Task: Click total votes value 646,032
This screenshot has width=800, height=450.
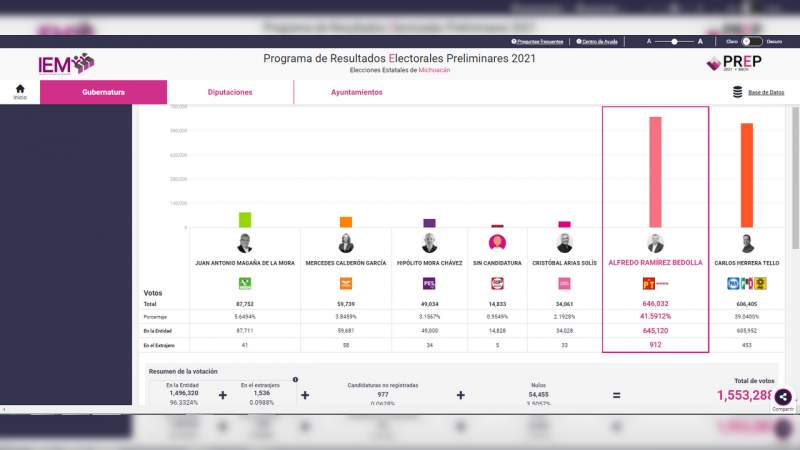Action: pyautogui.click(x=655, y=304)
